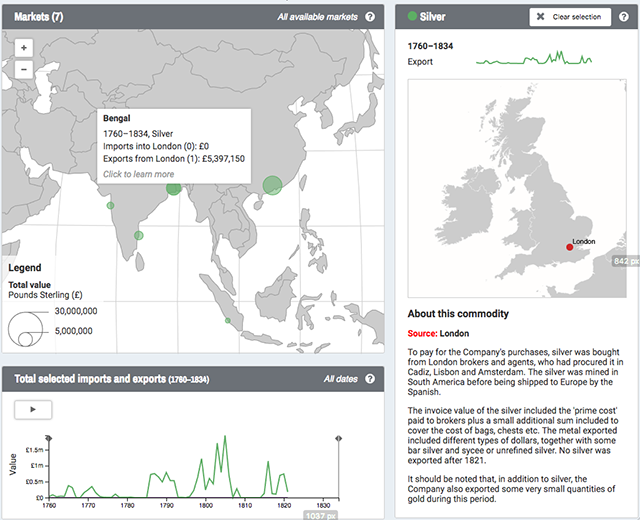Select the Madras market circle in south India
640x520 pixels.
pyautogui.click(x=139, y=236)
